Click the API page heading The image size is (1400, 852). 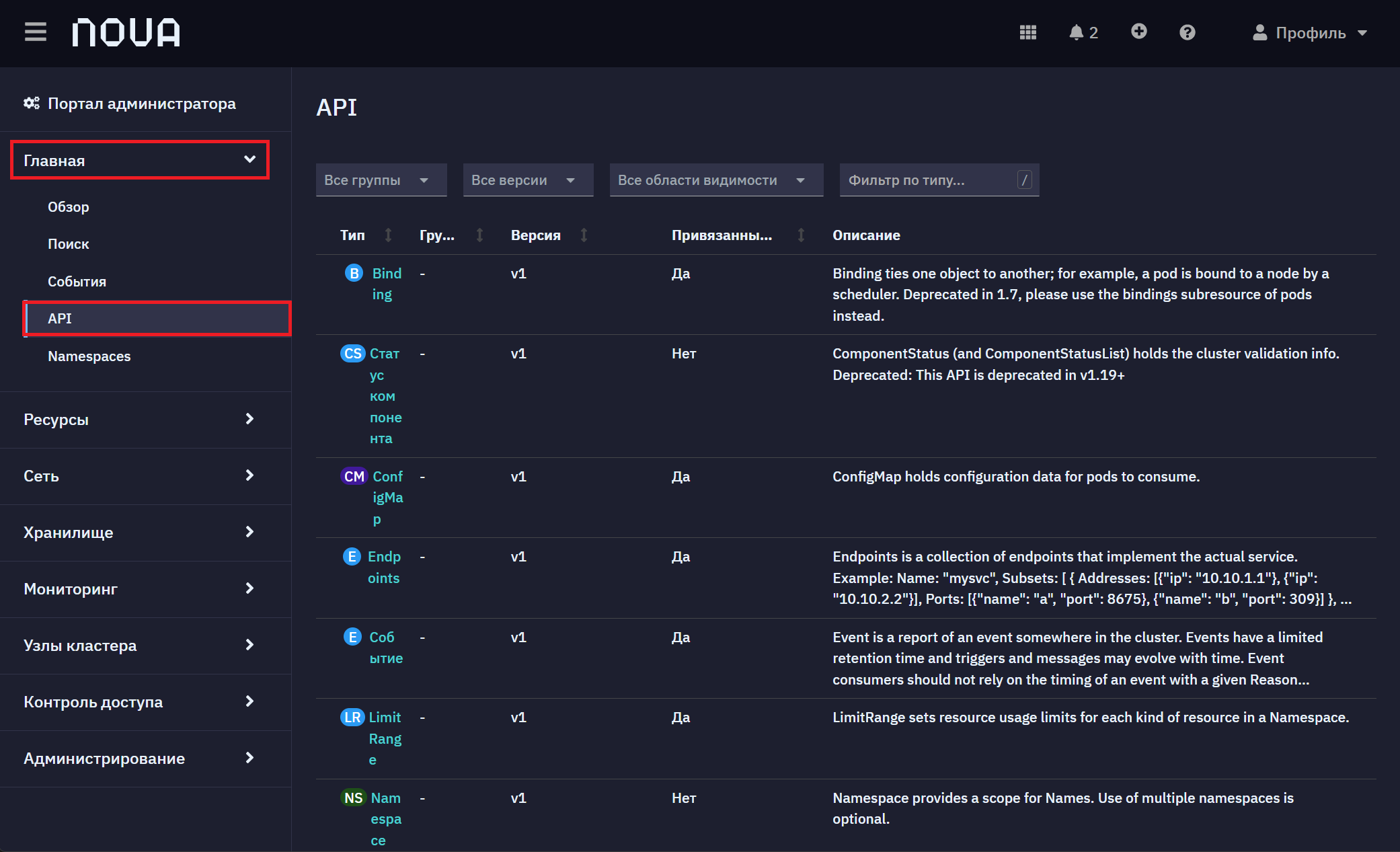[336, 108]
